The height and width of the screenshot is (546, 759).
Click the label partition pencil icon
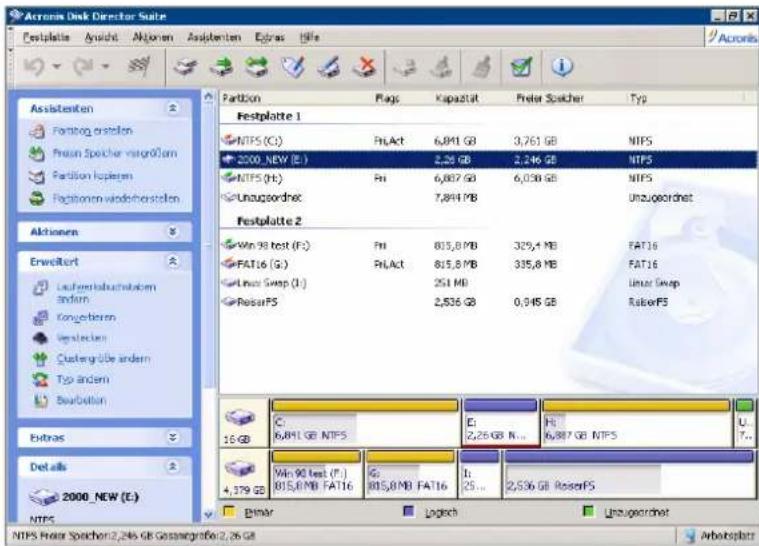click(x=293, y=67)
